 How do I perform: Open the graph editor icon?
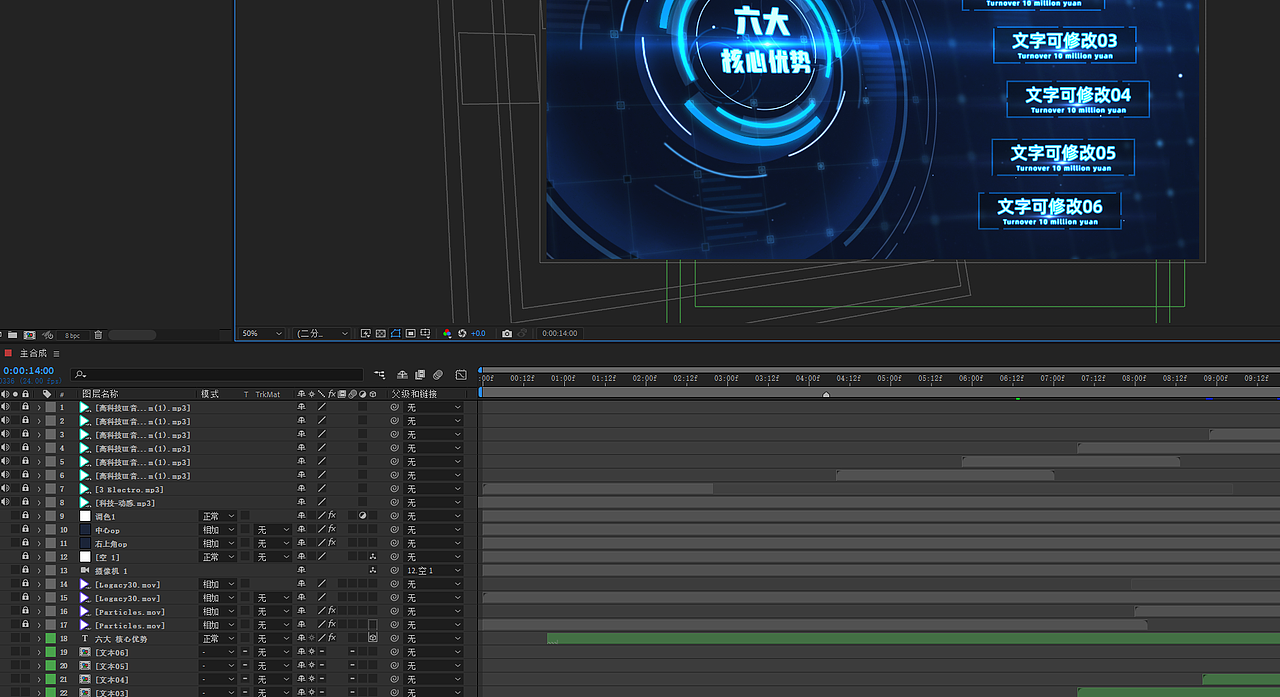point(461,374)
